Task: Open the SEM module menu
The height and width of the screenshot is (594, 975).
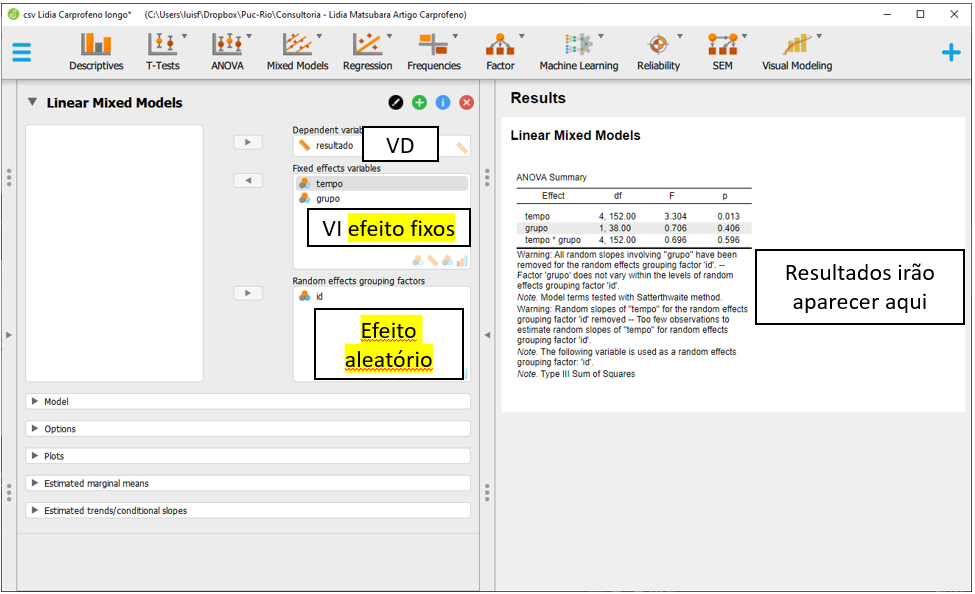Action: 722,52
